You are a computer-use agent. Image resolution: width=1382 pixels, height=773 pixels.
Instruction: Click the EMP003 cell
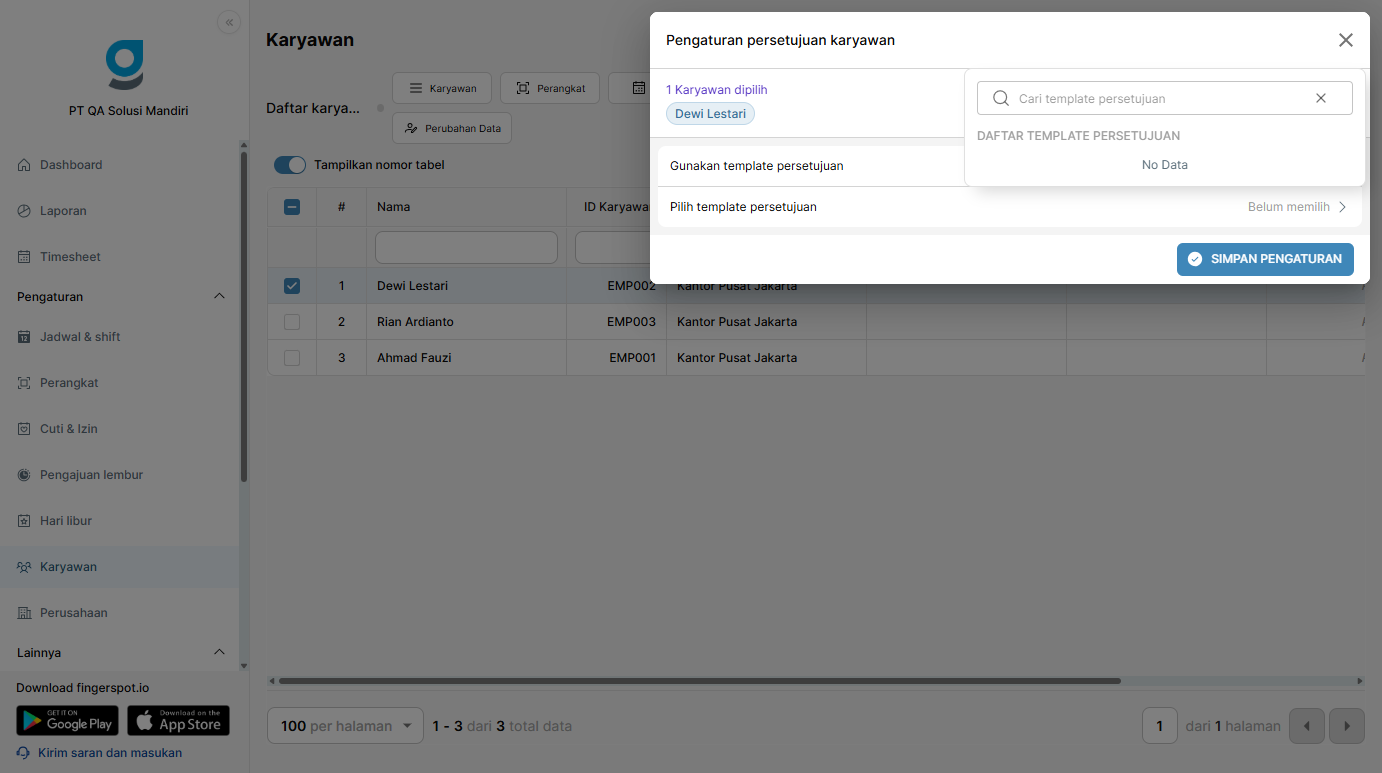616,322
